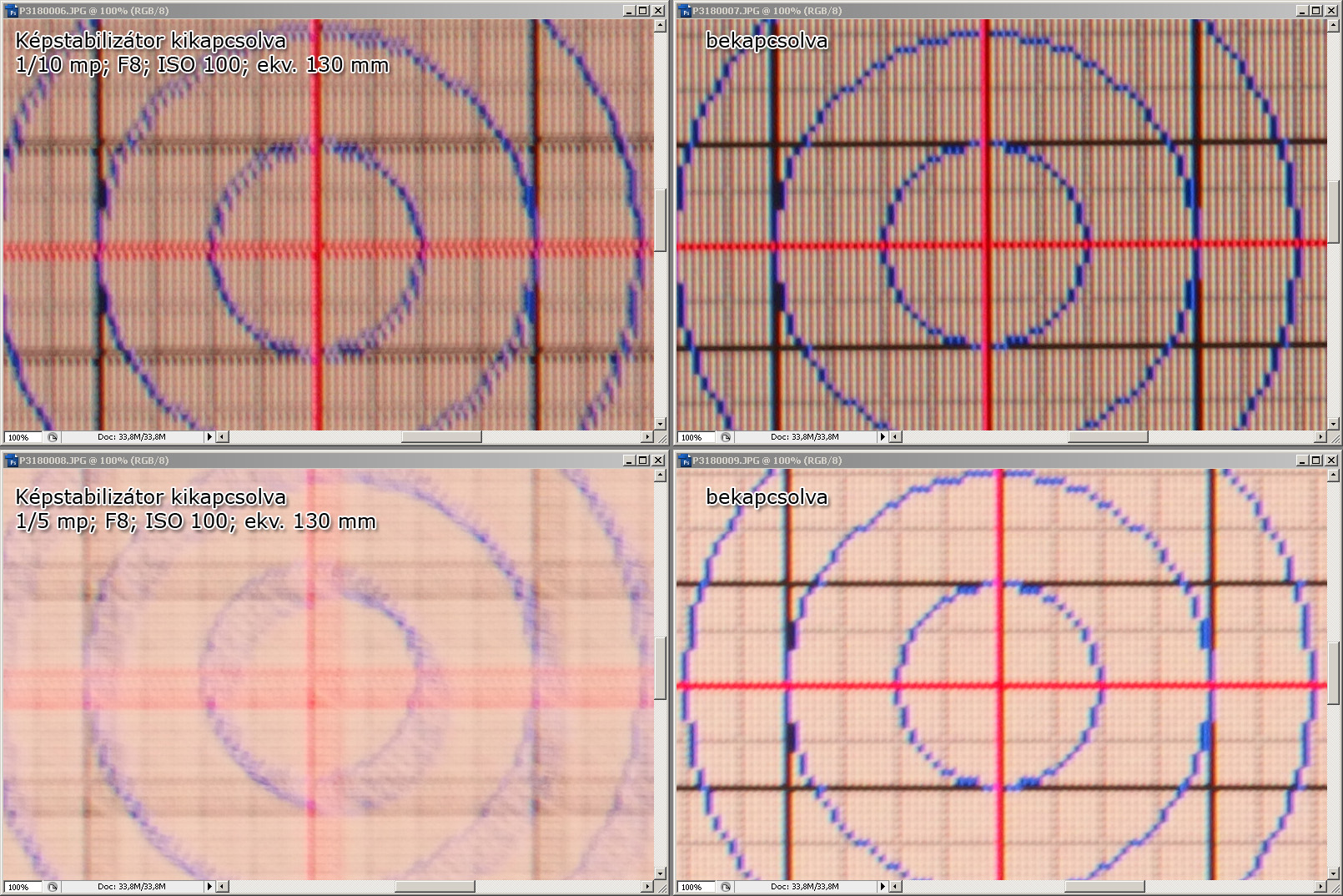
Task: Open the status bar info menu arrow in P3180009.JPG
Action: click(883, 887)
